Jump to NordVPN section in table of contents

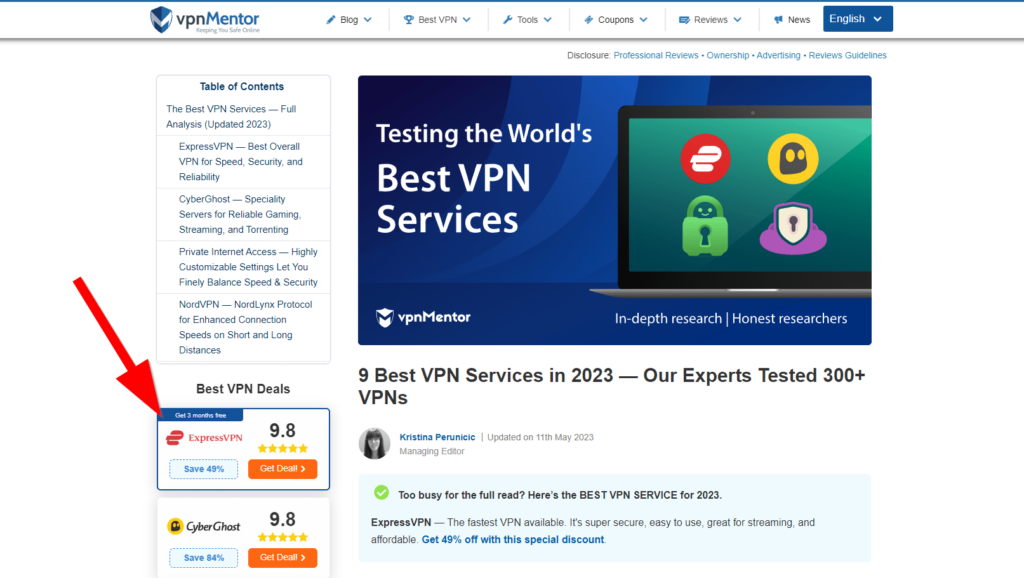click(x=245, y=327)
